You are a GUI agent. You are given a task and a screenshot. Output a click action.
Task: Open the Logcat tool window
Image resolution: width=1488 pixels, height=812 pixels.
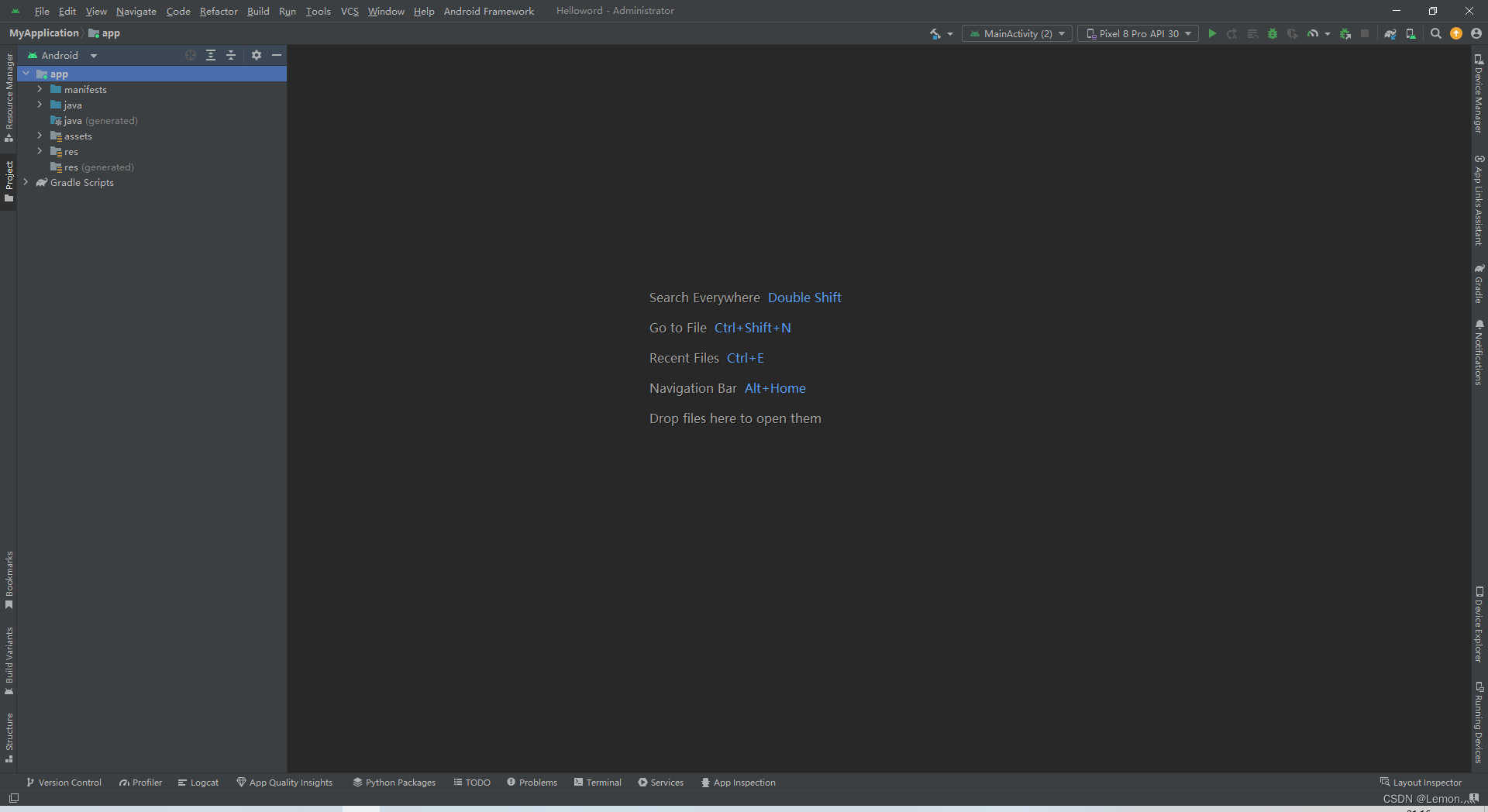(x=198, y=783)
